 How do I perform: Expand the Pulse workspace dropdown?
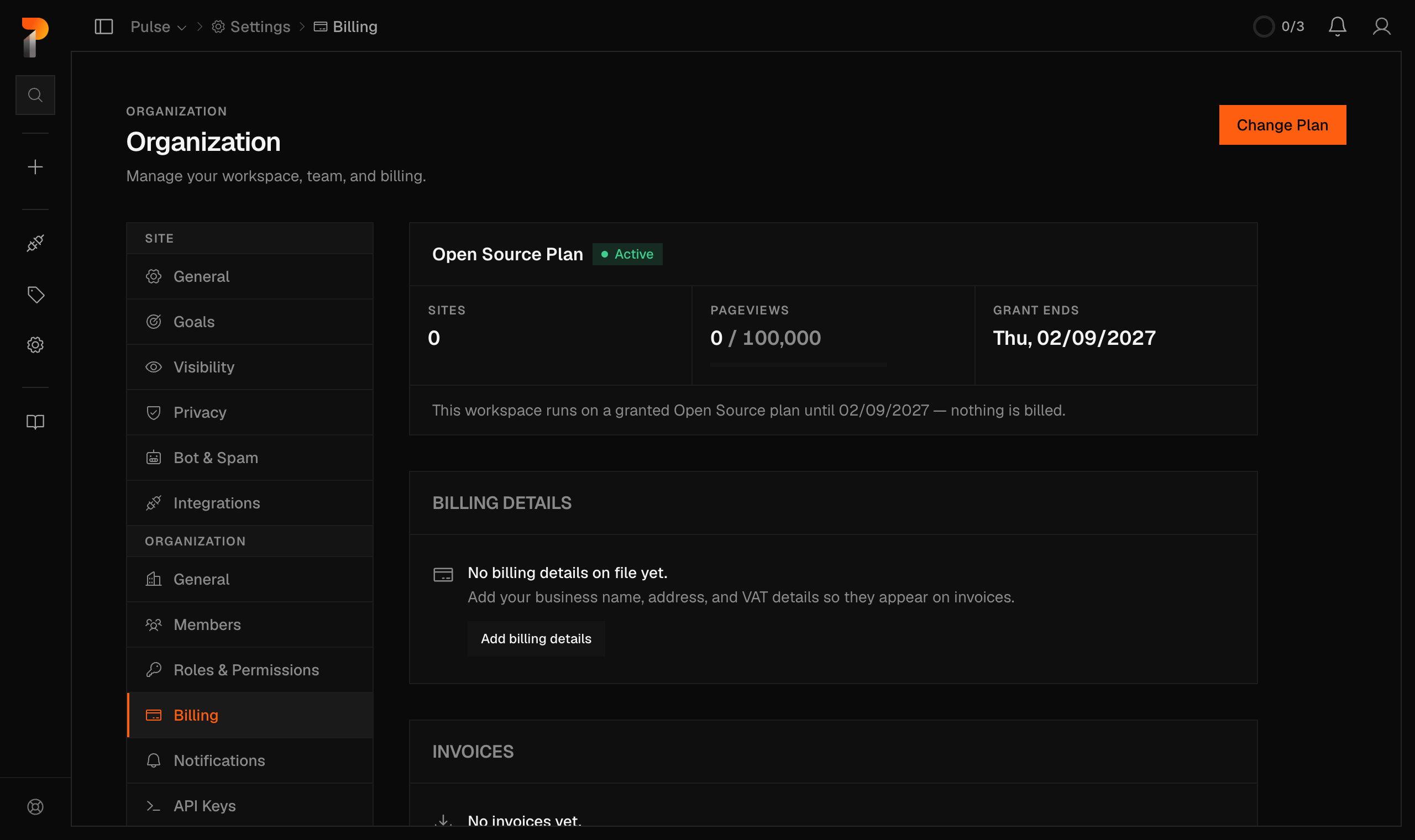click(x=159, y=27)
